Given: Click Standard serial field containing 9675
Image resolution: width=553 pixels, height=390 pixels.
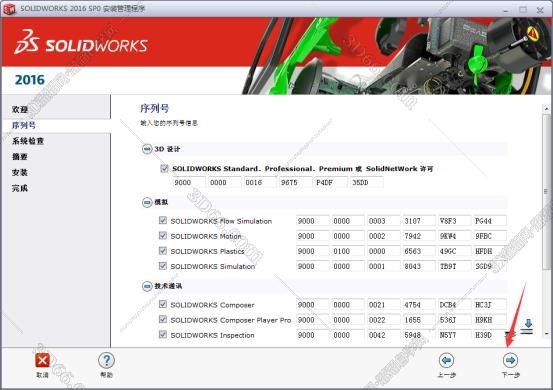Looking at the screenshot, I should click(296, 182).
